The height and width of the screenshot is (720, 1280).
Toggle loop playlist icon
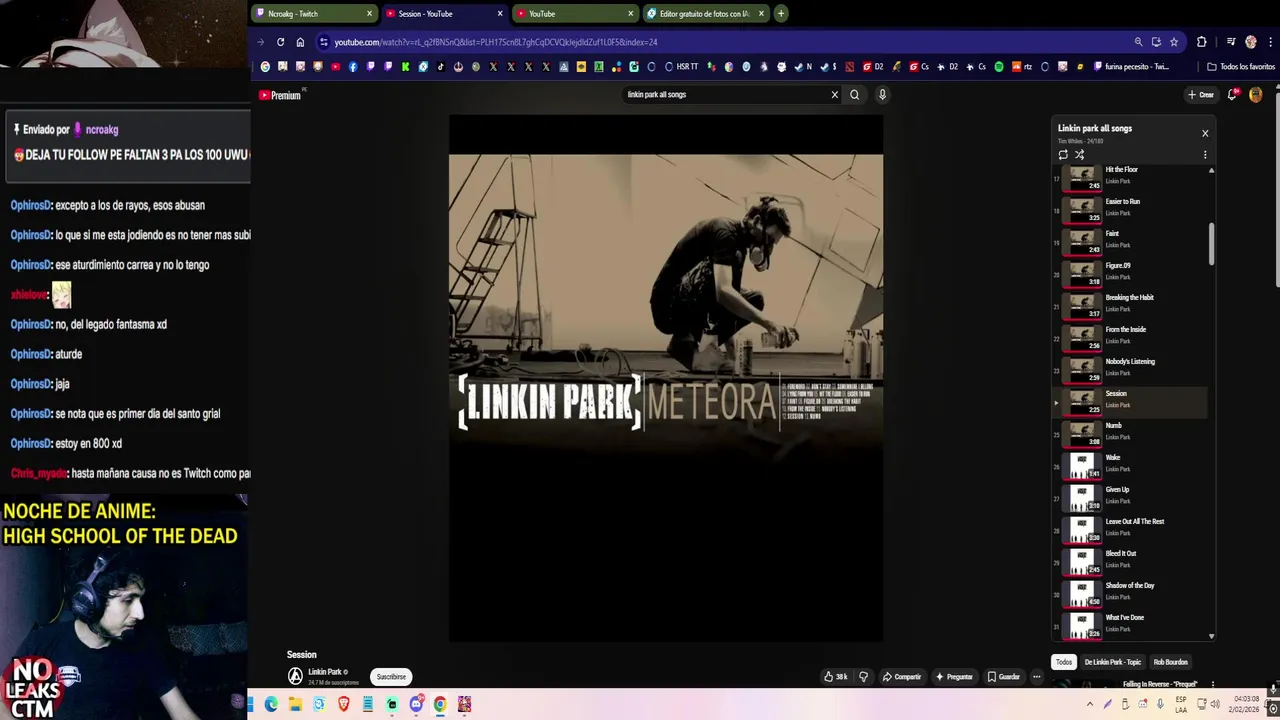(1063, 155)
